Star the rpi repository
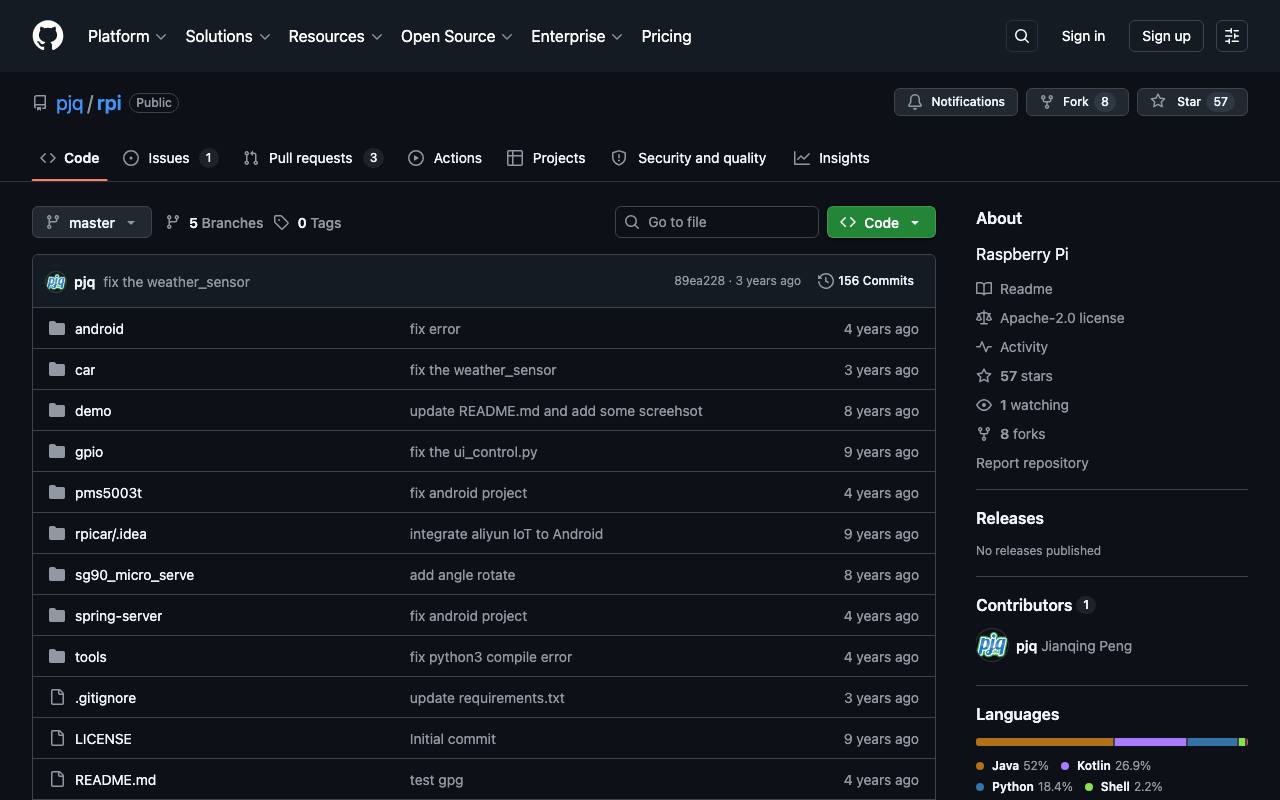The width and height of the screenshot is (1280, 800). [1192, 102]
